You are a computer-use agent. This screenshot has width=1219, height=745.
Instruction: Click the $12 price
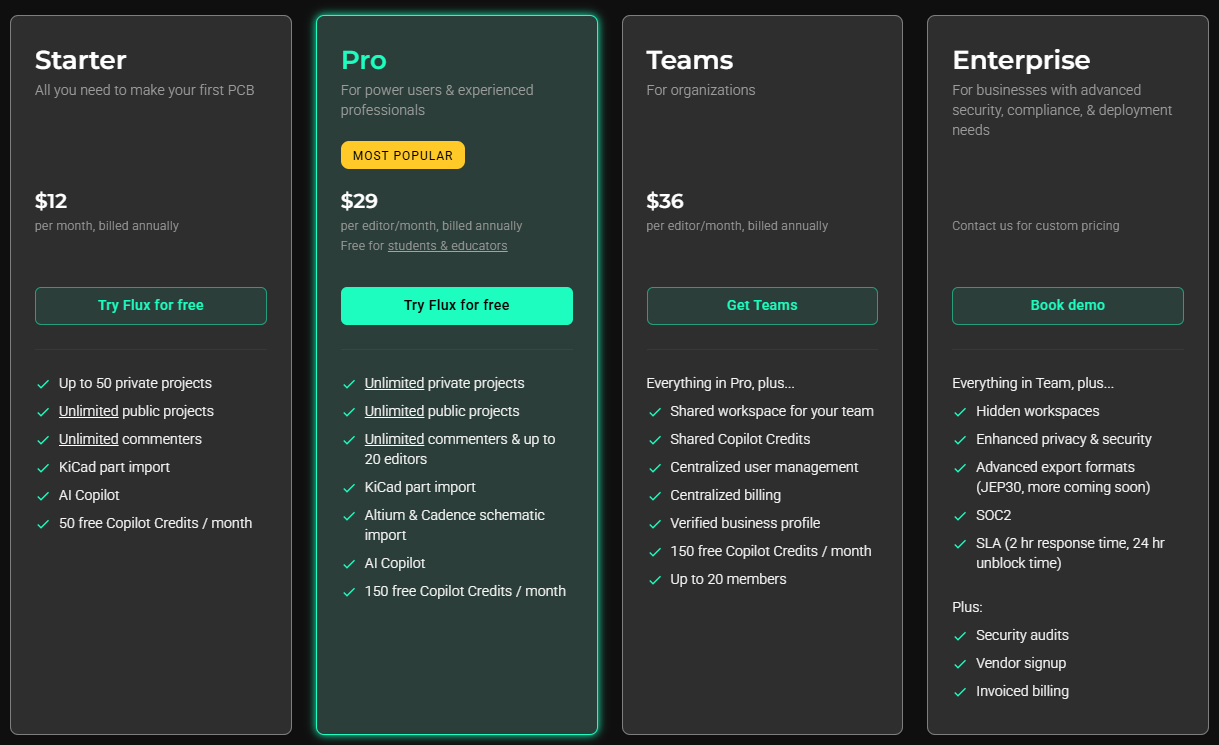[51, 201]
